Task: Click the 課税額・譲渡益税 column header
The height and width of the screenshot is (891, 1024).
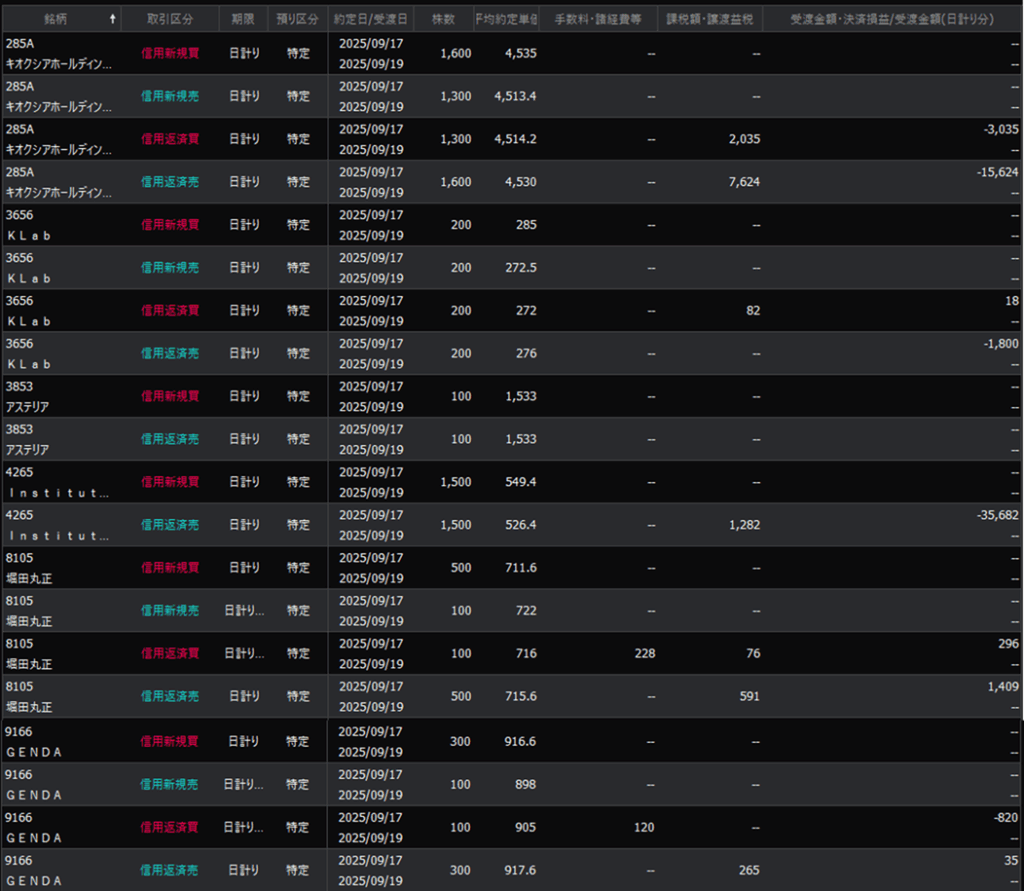Action: (710, 19)
